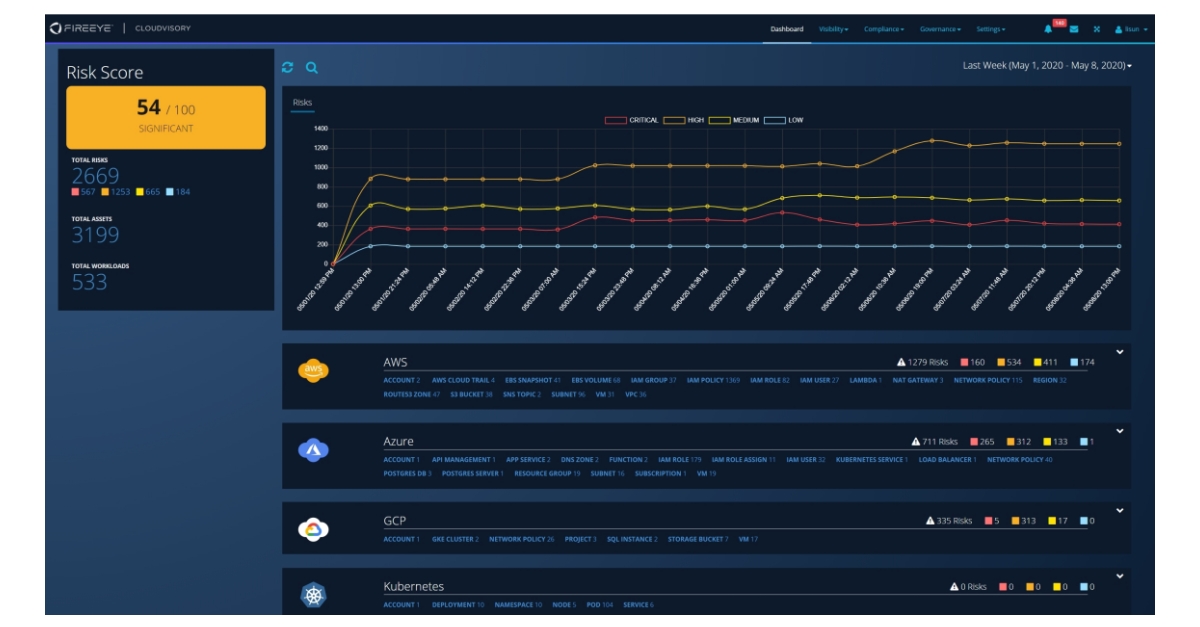This screenshot has height=627, width=1200.
Task: Collapse the AWS section chevron
Action: [x=1120, y=352]
